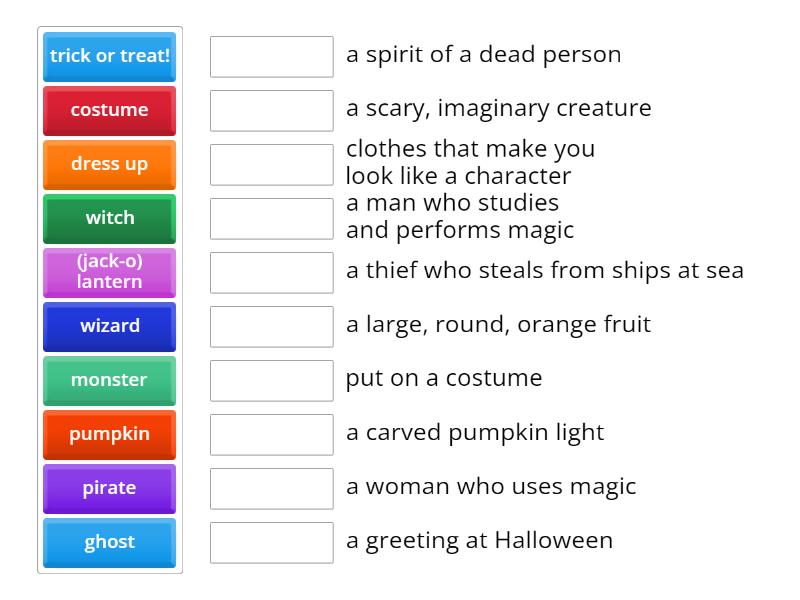The height and width of the screenshot is (600, 800).
Task: Select the 'ghost' word tile
Action: (109, 542)
